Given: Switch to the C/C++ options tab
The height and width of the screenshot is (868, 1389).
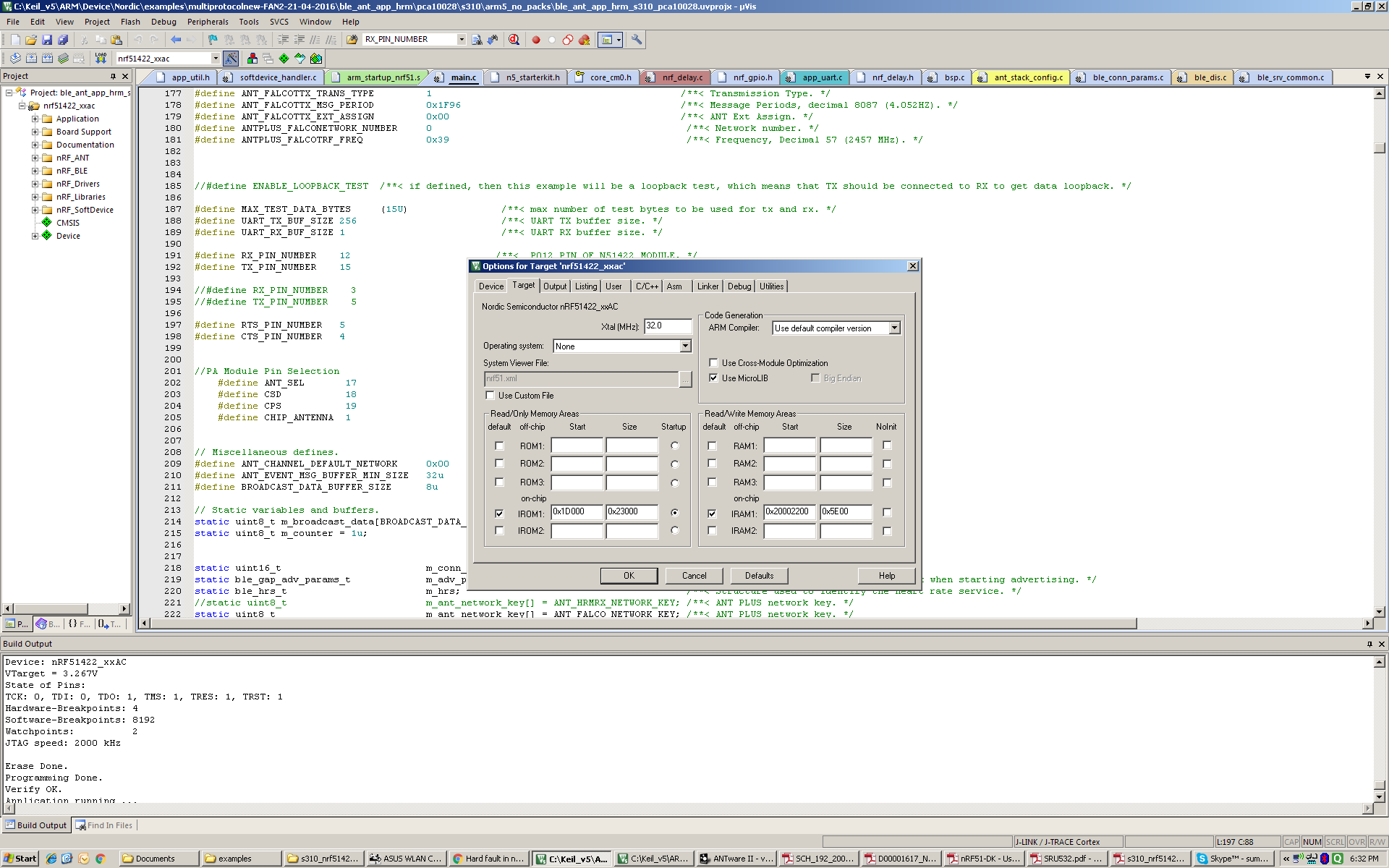Looking at the screenshot, I should coord(647,286).
